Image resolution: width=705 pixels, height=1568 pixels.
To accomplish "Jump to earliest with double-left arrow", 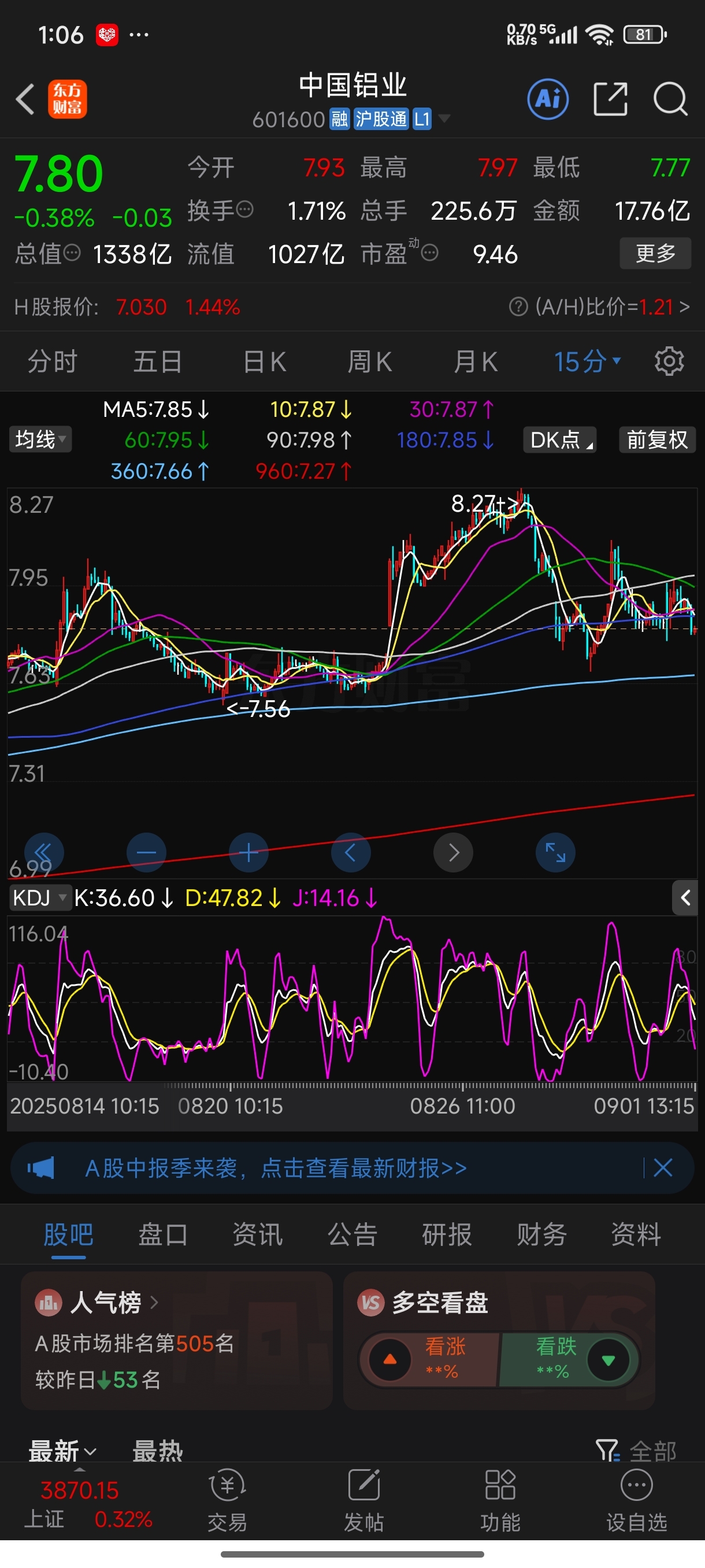I will tap(44, 853).
